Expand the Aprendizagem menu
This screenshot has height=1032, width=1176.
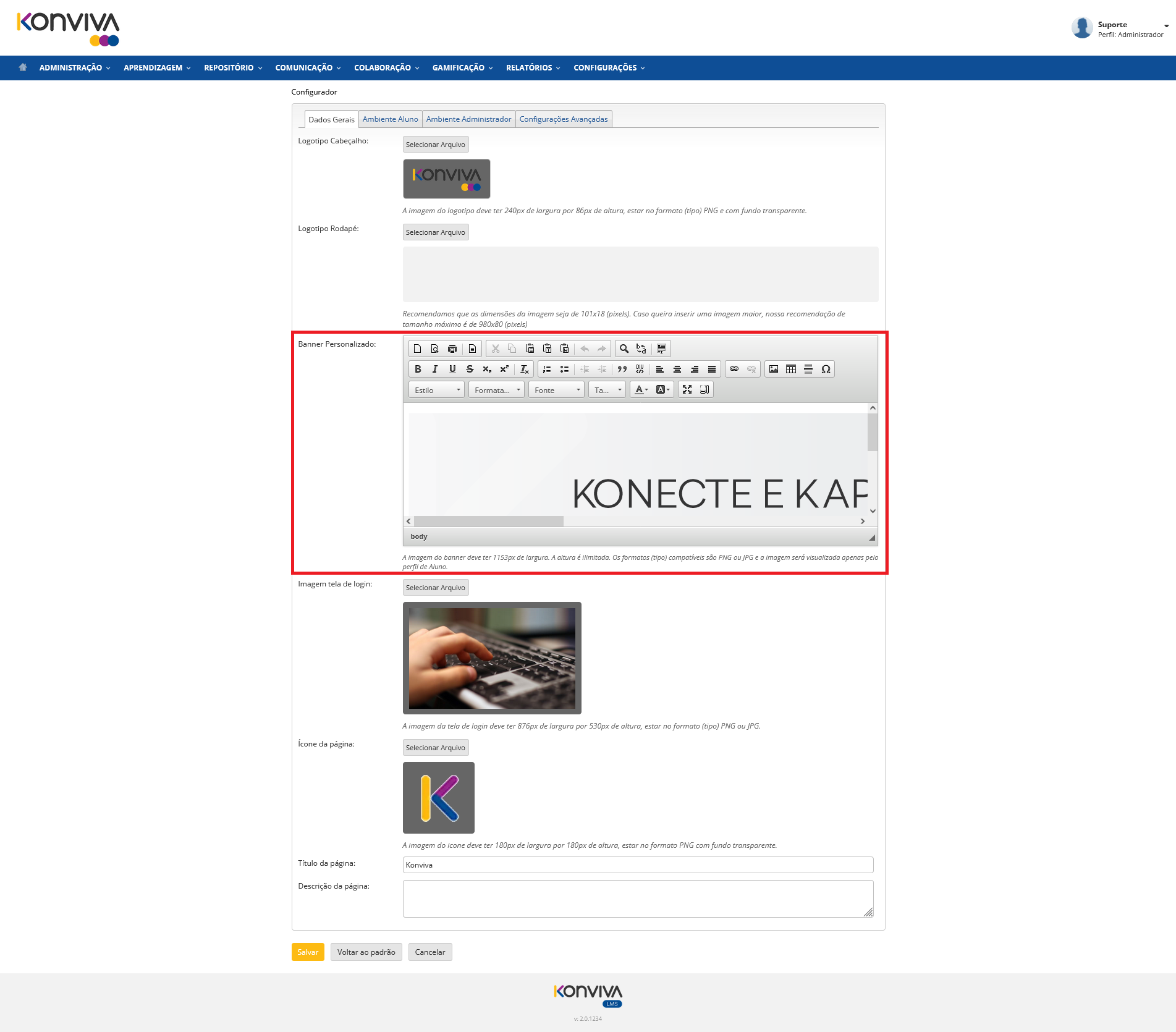157,68
